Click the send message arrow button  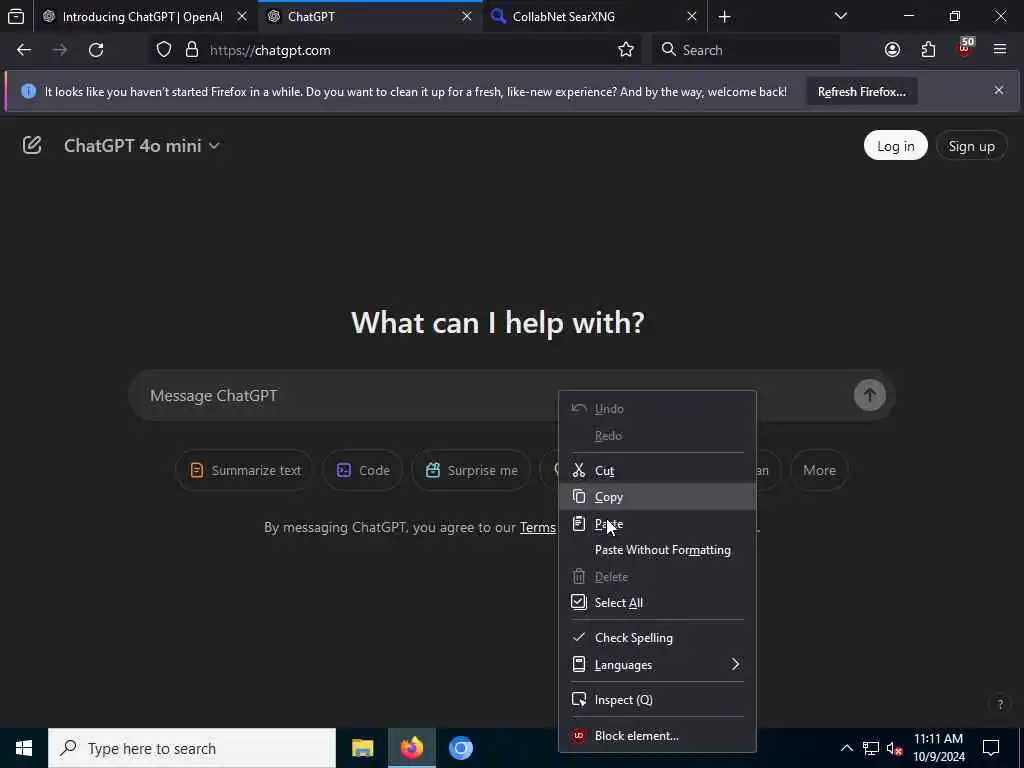point(869,395)
